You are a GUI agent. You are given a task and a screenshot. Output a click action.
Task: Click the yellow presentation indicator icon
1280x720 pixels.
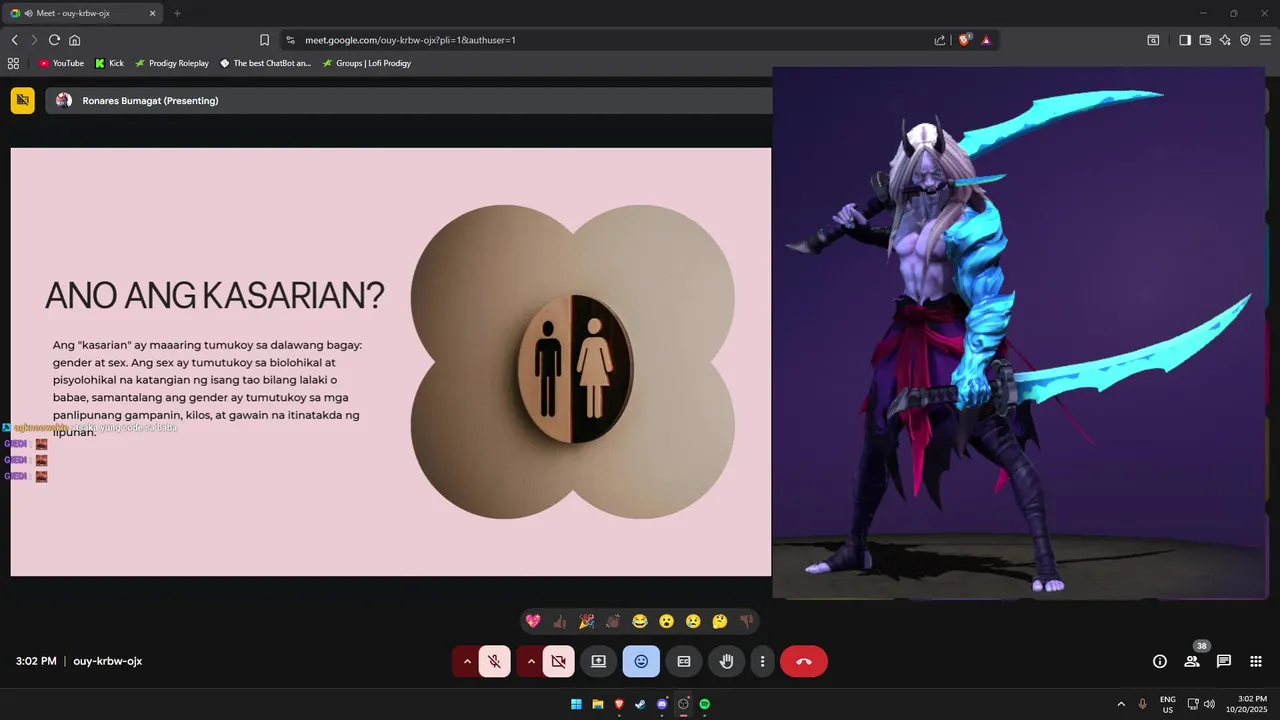tap(23, 100)
